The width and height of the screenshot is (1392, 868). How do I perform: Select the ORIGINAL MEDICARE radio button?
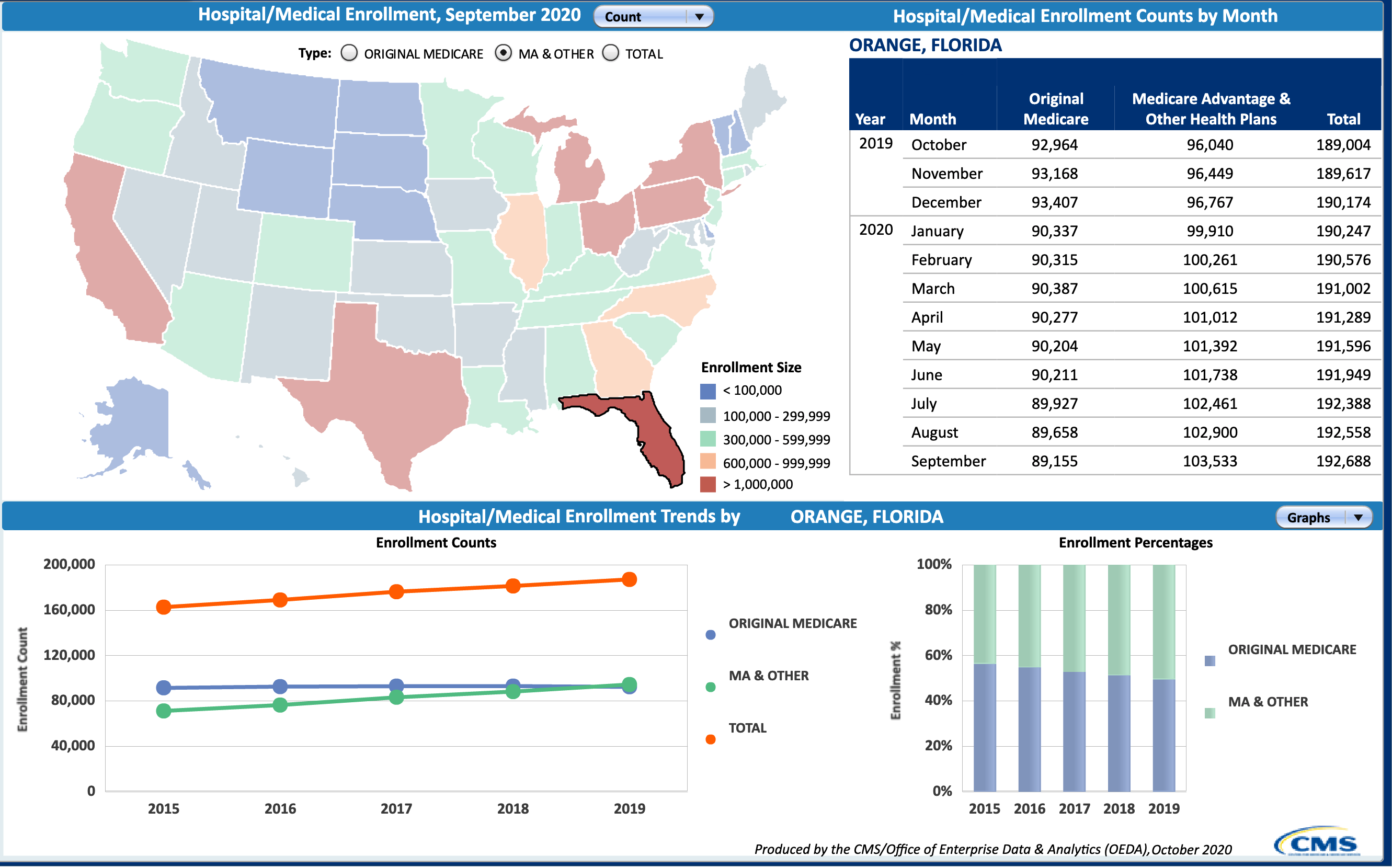(349, 53)
